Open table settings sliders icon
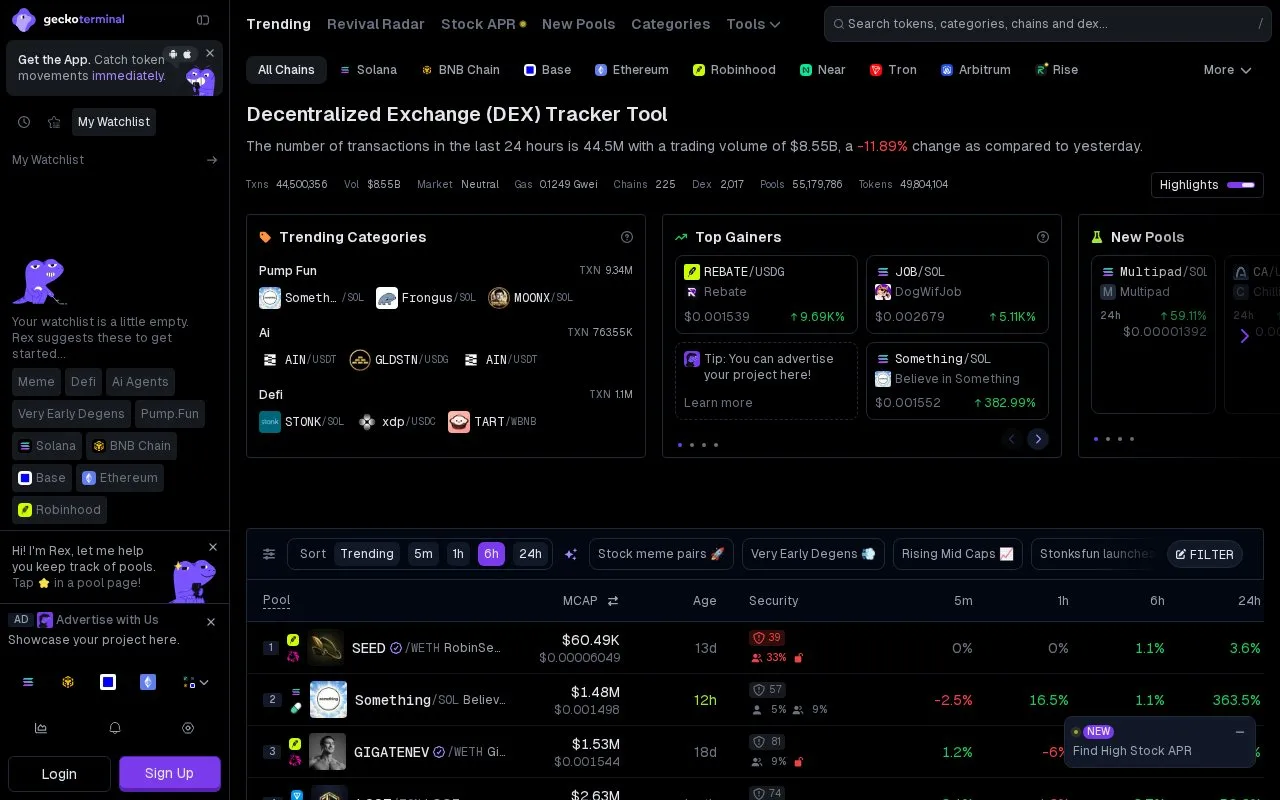This screenshot has width=1280, height=800. (x=269, y=554)
